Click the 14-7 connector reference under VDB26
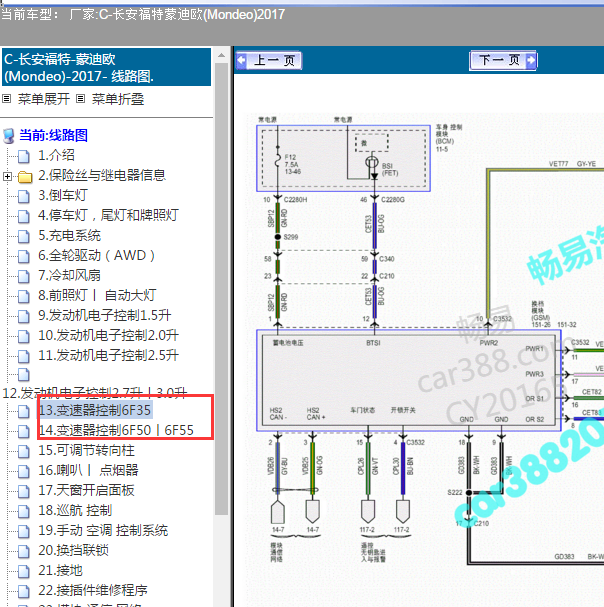 (278, 529)
